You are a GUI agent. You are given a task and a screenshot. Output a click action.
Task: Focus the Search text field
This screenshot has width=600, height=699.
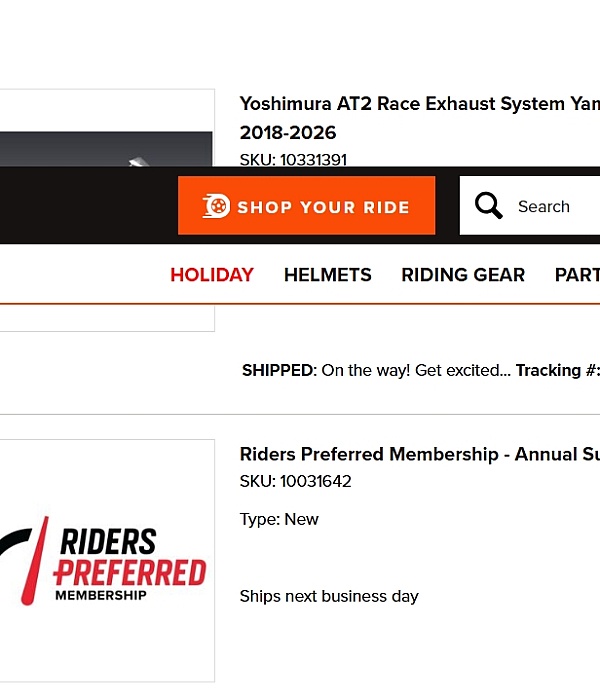click(x=555, y=207)
